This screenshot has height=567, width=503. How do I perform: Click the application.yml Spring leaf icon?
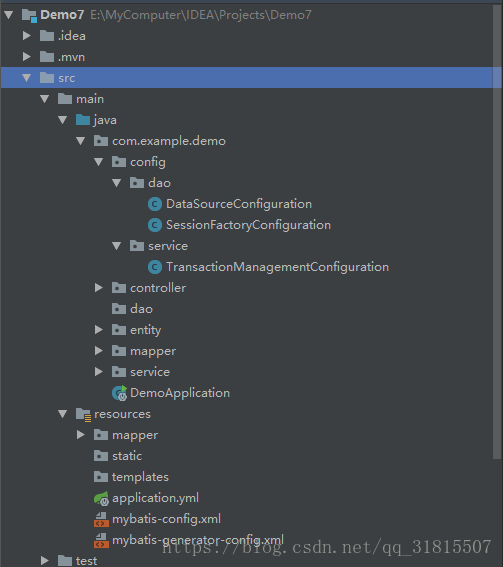[x=101, y=498]
